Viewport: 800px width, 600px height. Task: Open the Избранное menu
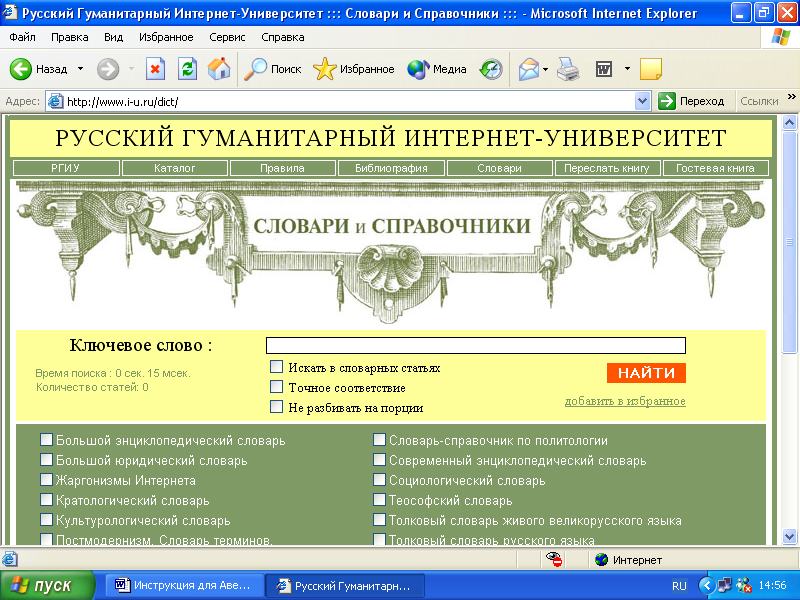[x=166, y=37]
